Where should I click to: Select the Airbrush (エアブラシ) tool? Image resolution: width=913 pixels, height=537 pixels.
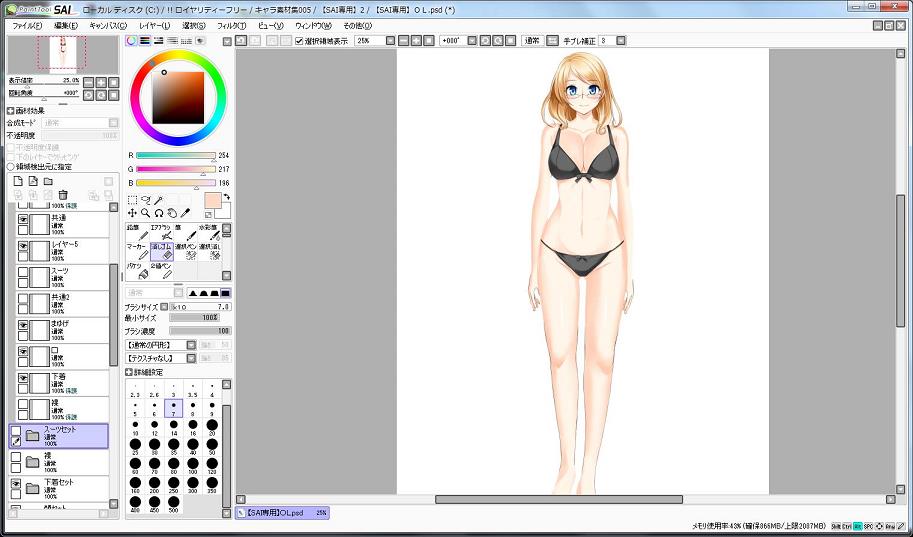click(x=162, y=232)
